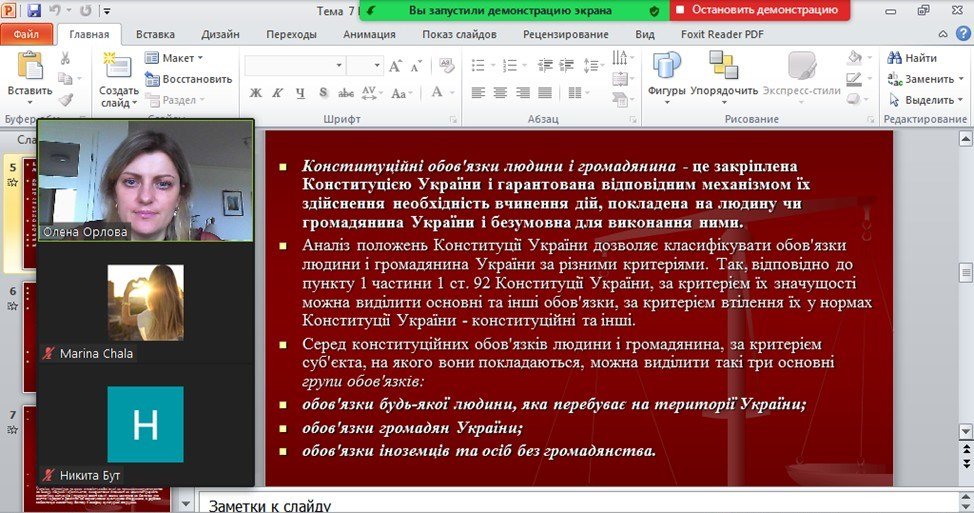The image size is (974, 513).
Task: Increase font size with large A icon
Action: point(395,65)
